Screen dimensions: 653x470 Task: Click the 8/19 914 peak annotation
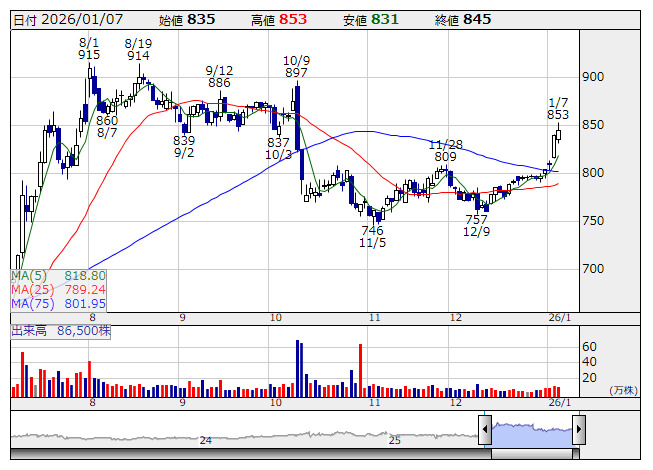(x=138, y=50)
